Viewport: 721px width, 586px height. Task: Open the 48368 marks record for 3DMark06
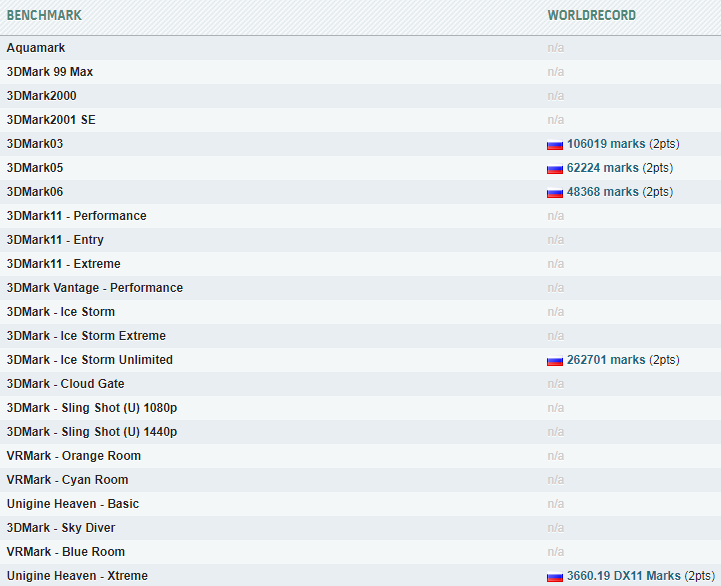click(602, 192)
